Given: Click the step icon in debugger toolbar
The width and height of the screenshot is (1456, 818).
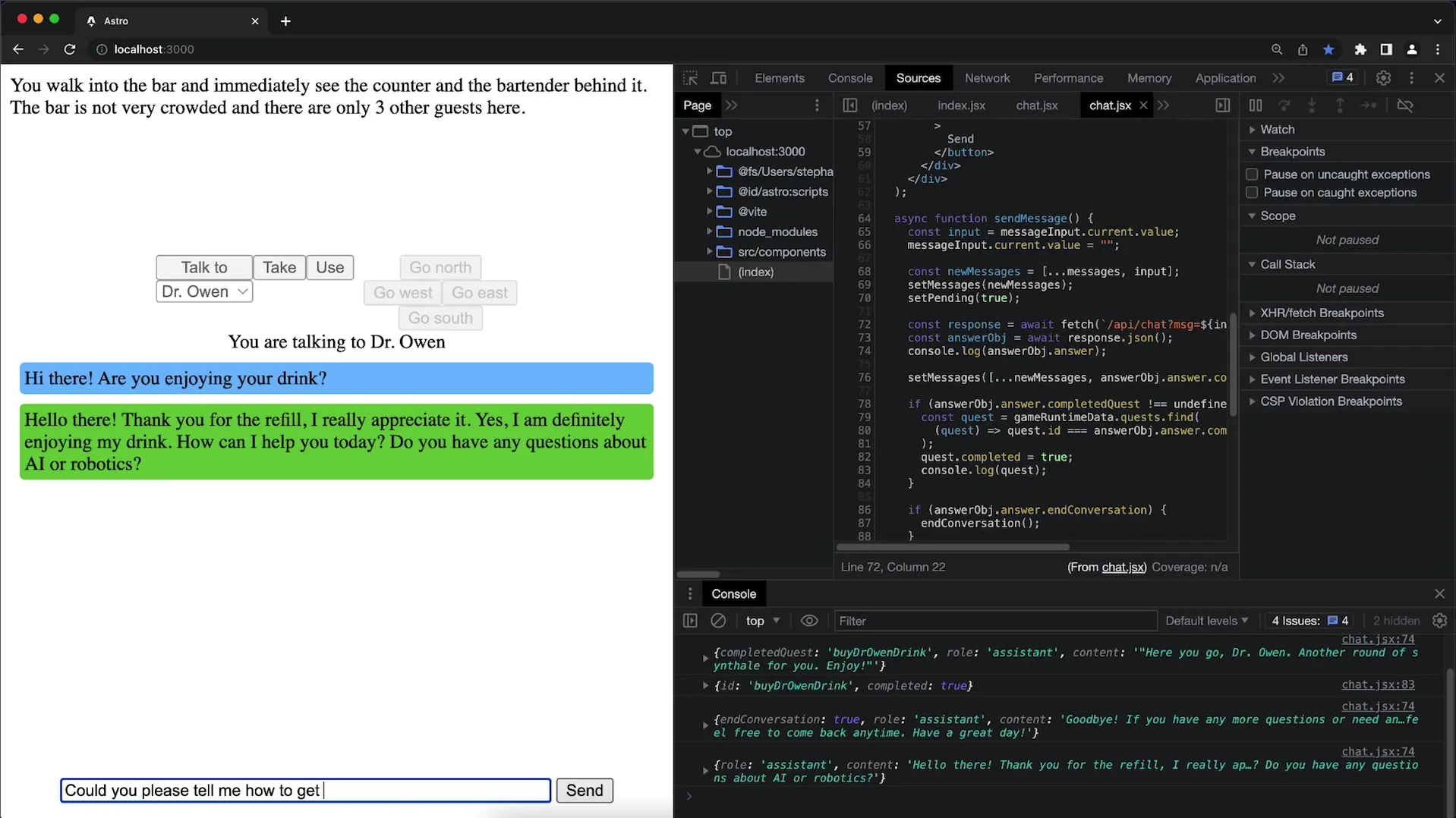Looking at the screenshot, I should [1368, 105].
